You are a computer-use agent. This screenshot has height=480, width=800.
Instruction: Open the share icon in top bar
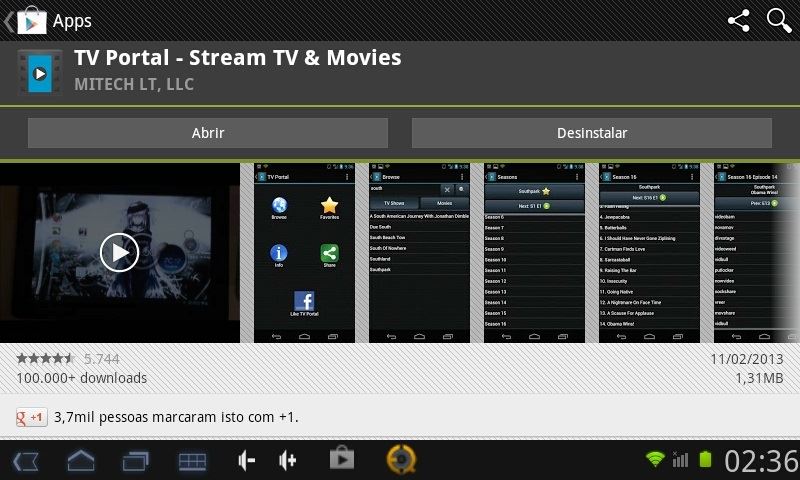(x=738, y=21)
